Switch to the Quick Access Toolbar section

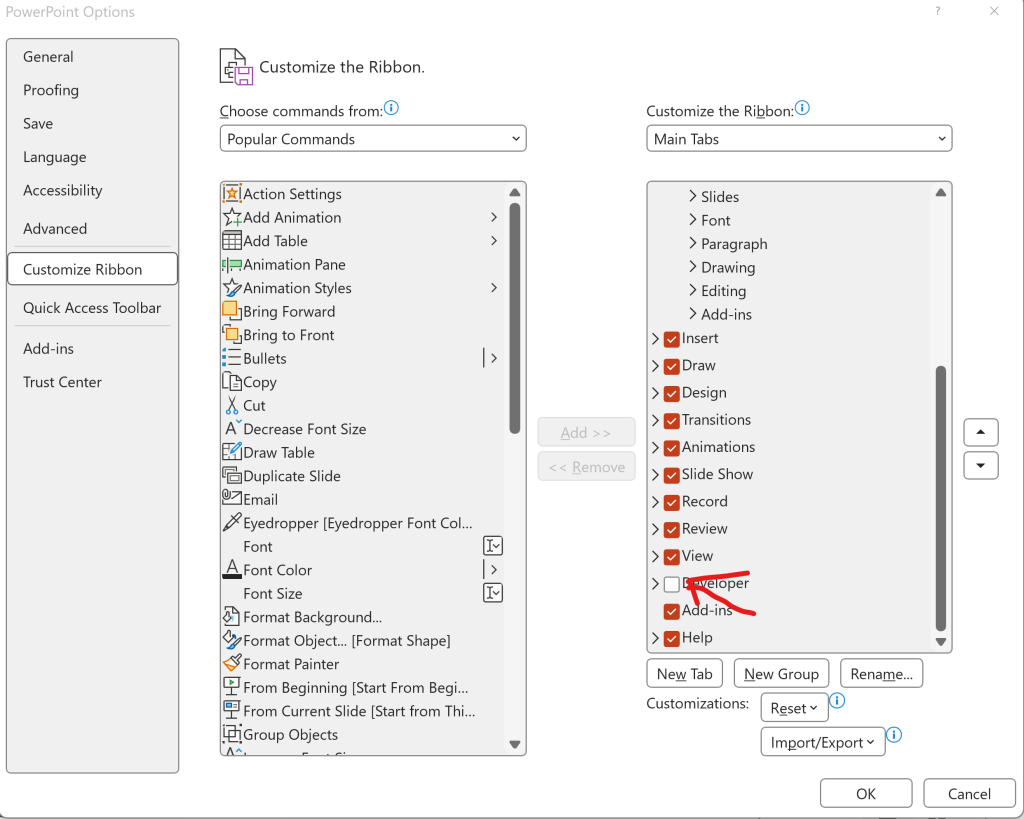[x=91, y=308]
